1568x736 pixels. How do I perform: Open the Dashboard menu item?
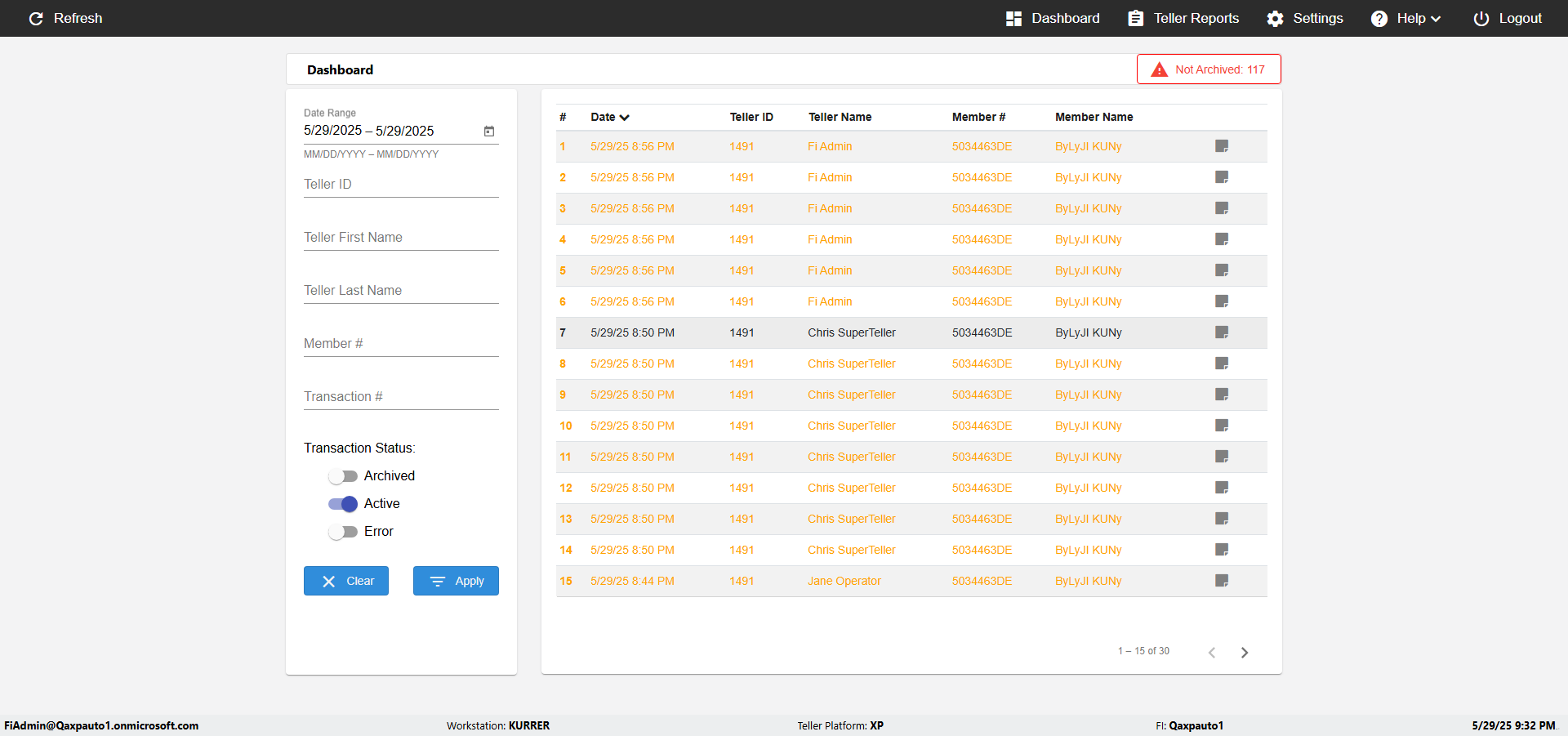(x=1053, y=18)
